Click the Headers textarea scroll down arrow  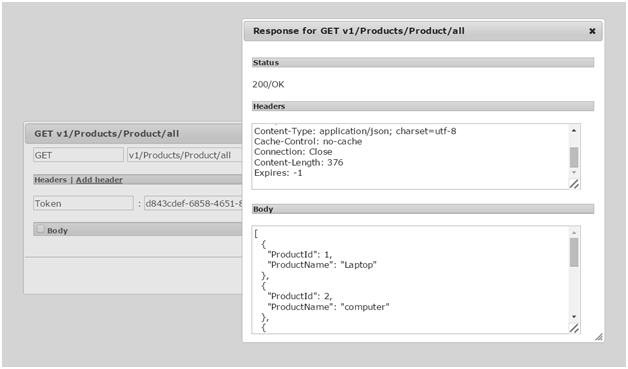click(574, 172)
